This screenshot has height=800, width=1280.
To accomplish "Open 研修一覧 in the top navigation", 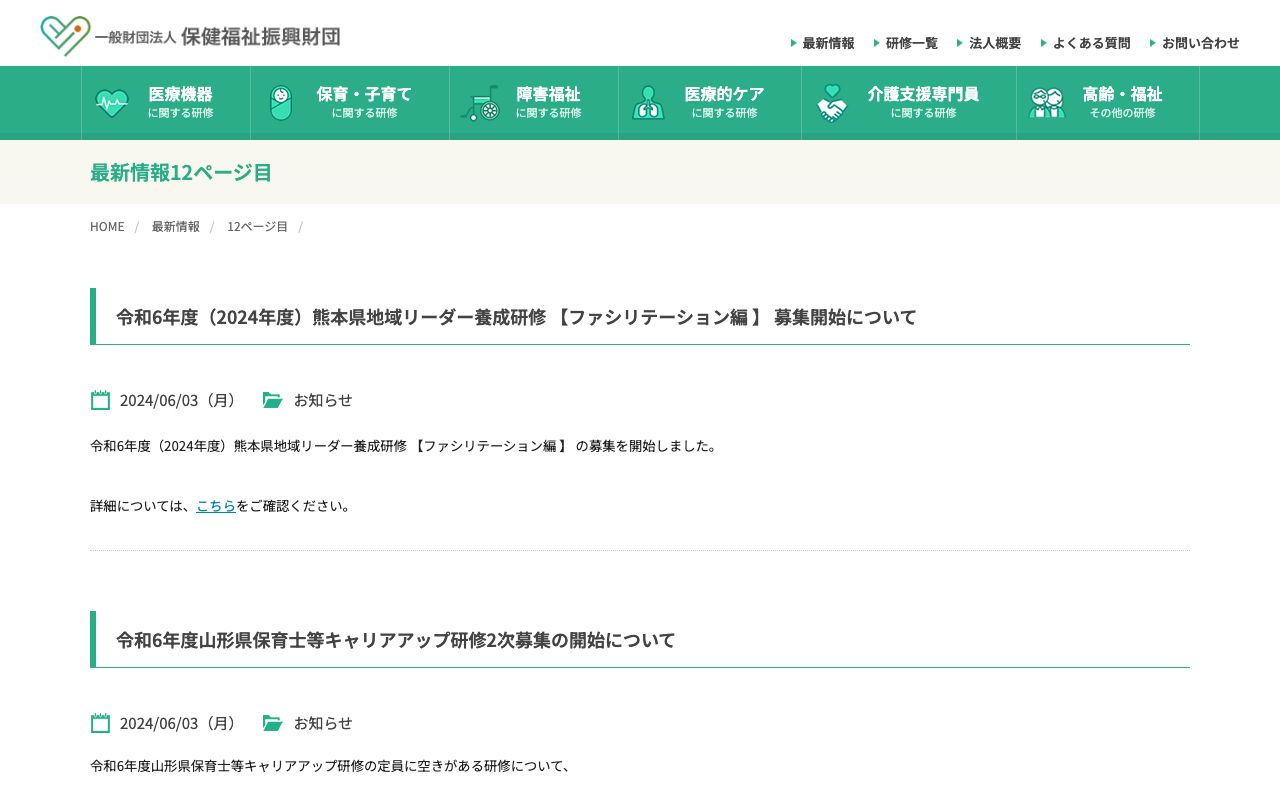I will [x=910, y=43].
